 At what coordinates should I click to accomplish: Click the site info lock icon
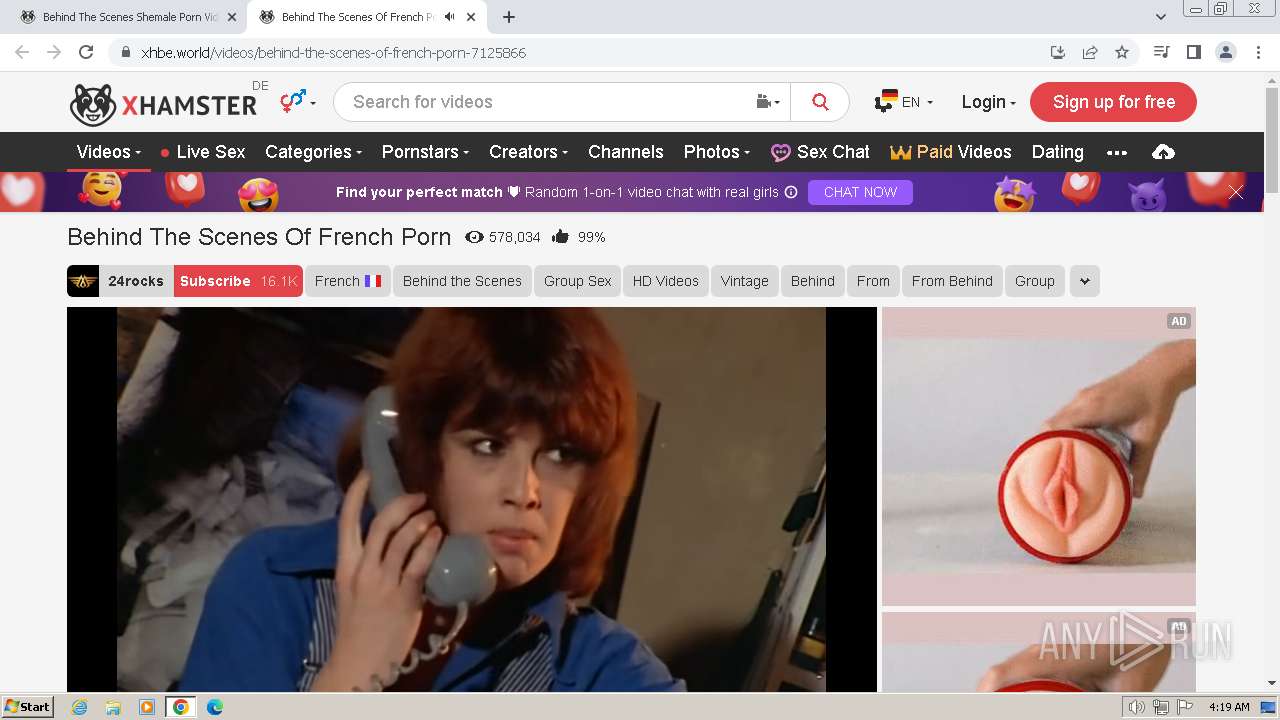click(125, 52)
